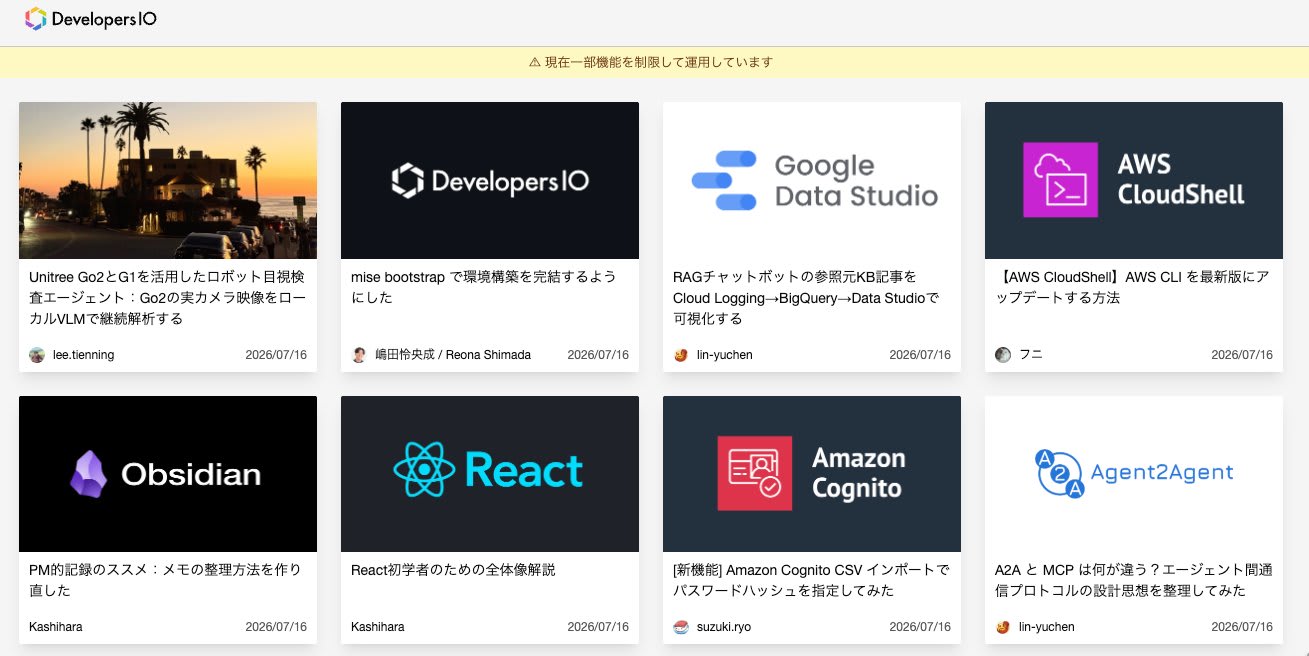The height and width of the screenshot is (656, 1309).
Task: Open the Amazon Cognito thumbnail
Action: [812, 474]
